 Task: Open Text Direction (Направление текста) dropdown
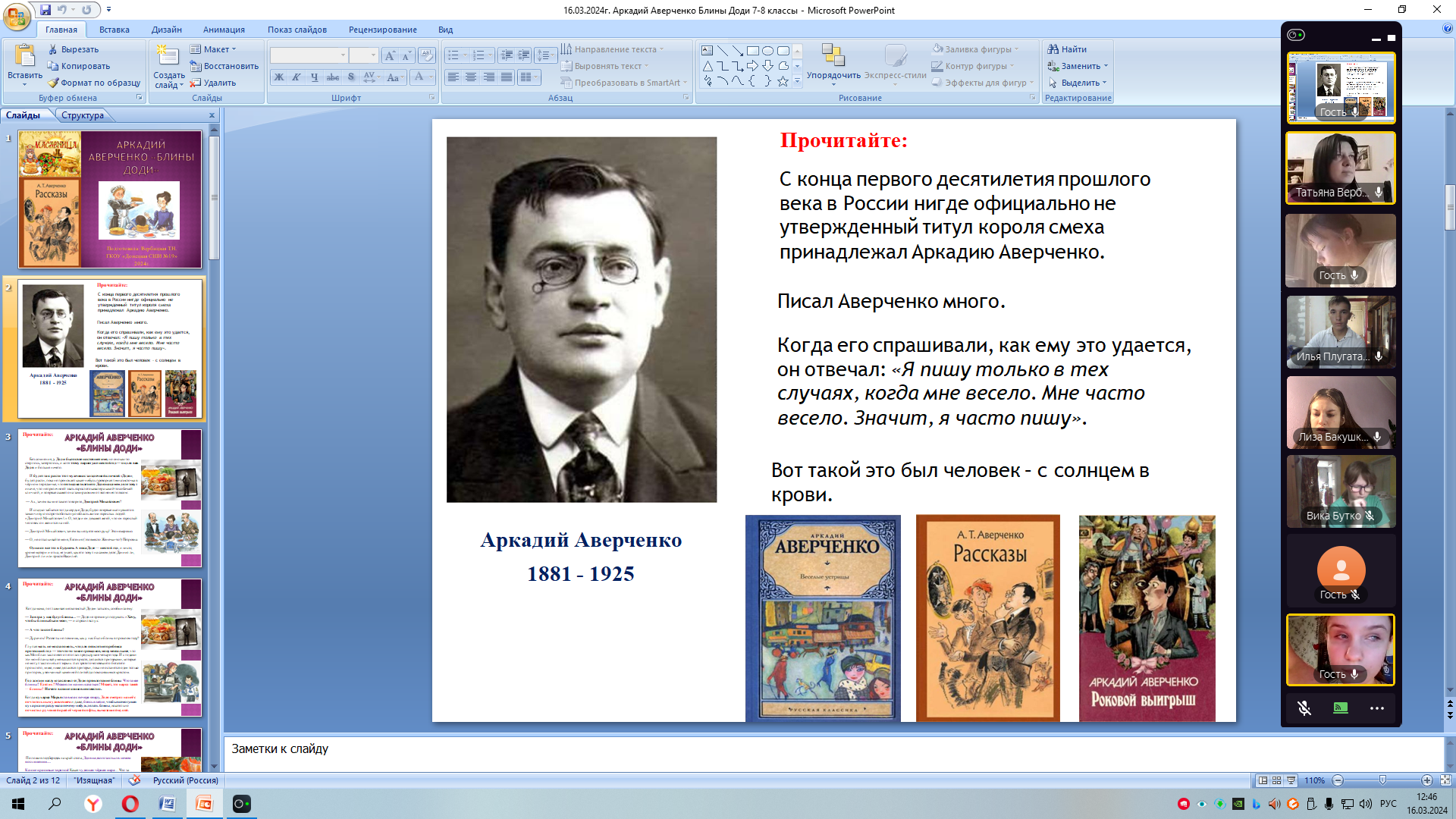point(613,49)
